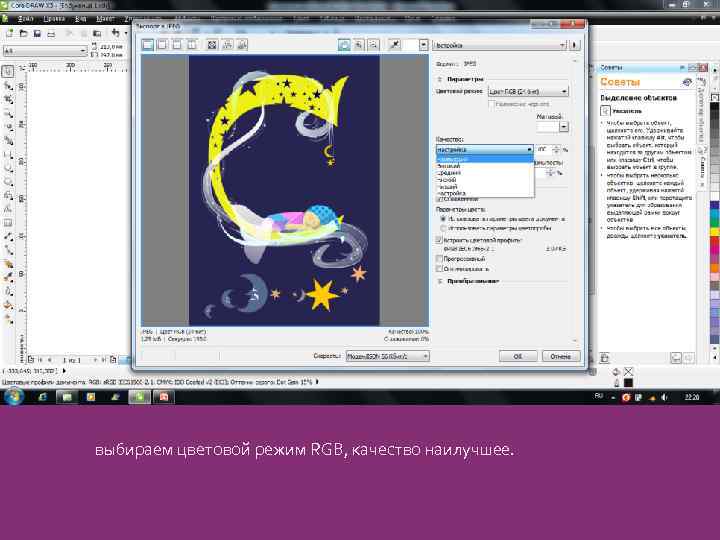Open the 'Макет' menu in CorelDRAW
The width and height of the screenshot is (720, 540).
105,19
